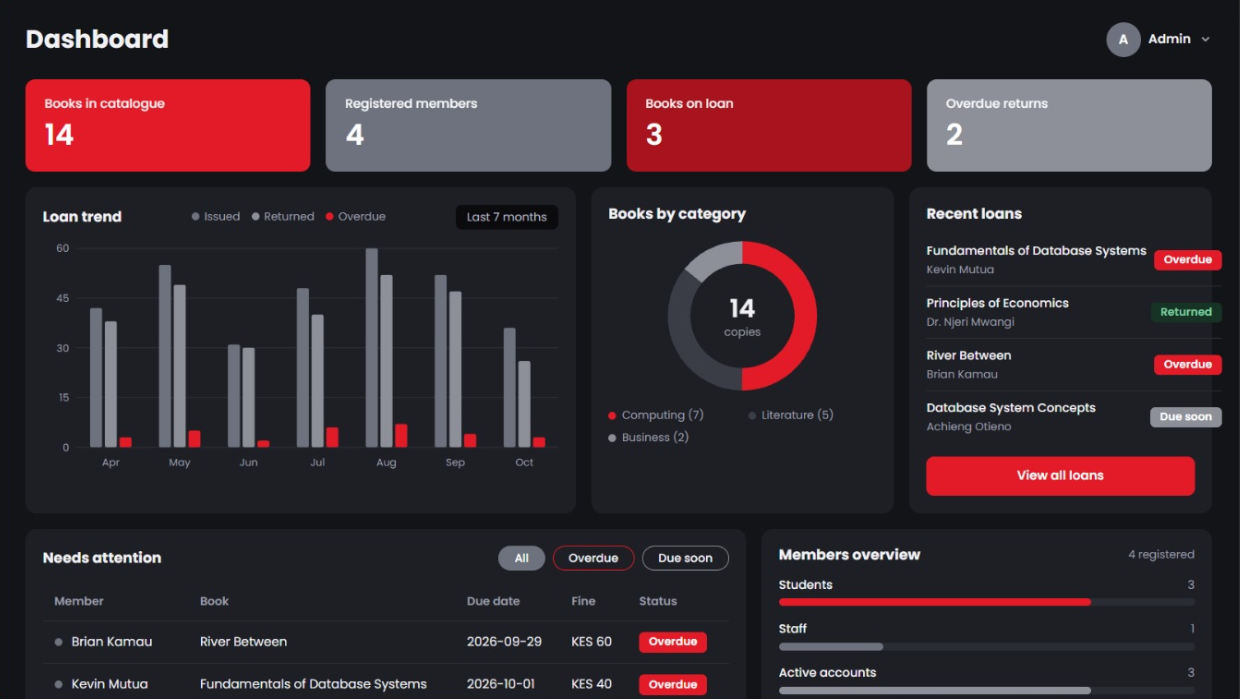Click the Active accounts progress bar
Viewport: 1240px width, 699px height.
point(986,690)
